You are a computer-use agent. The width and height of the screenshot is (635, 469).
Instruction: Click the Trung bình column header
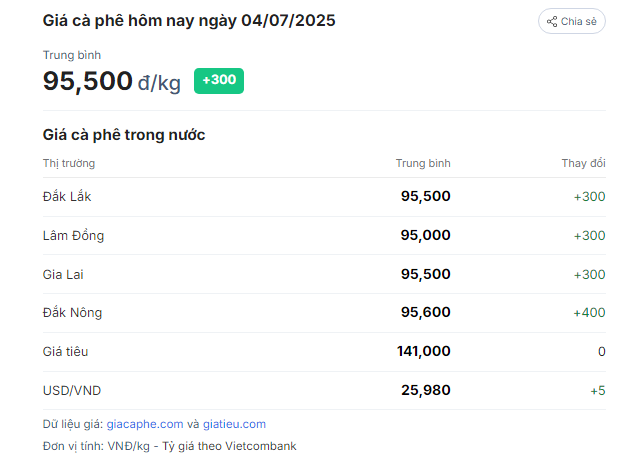click(423, 163)
